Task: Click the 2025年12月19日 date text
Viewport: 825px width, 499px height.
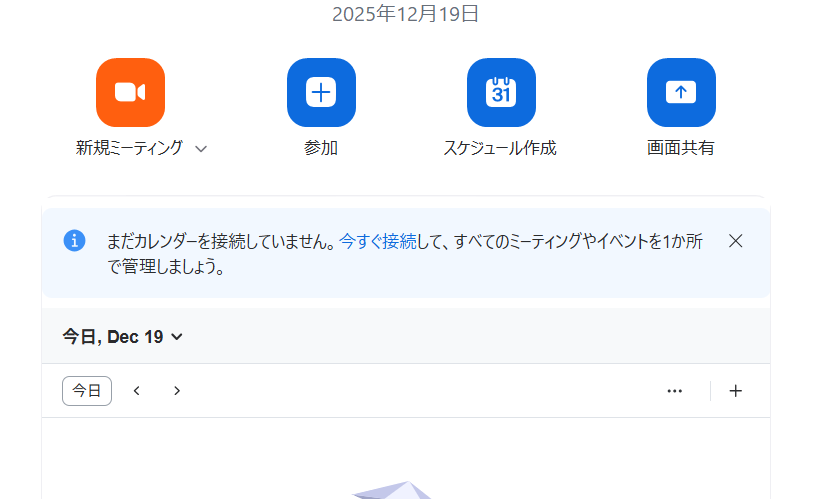Action: (x=406, y=14)
